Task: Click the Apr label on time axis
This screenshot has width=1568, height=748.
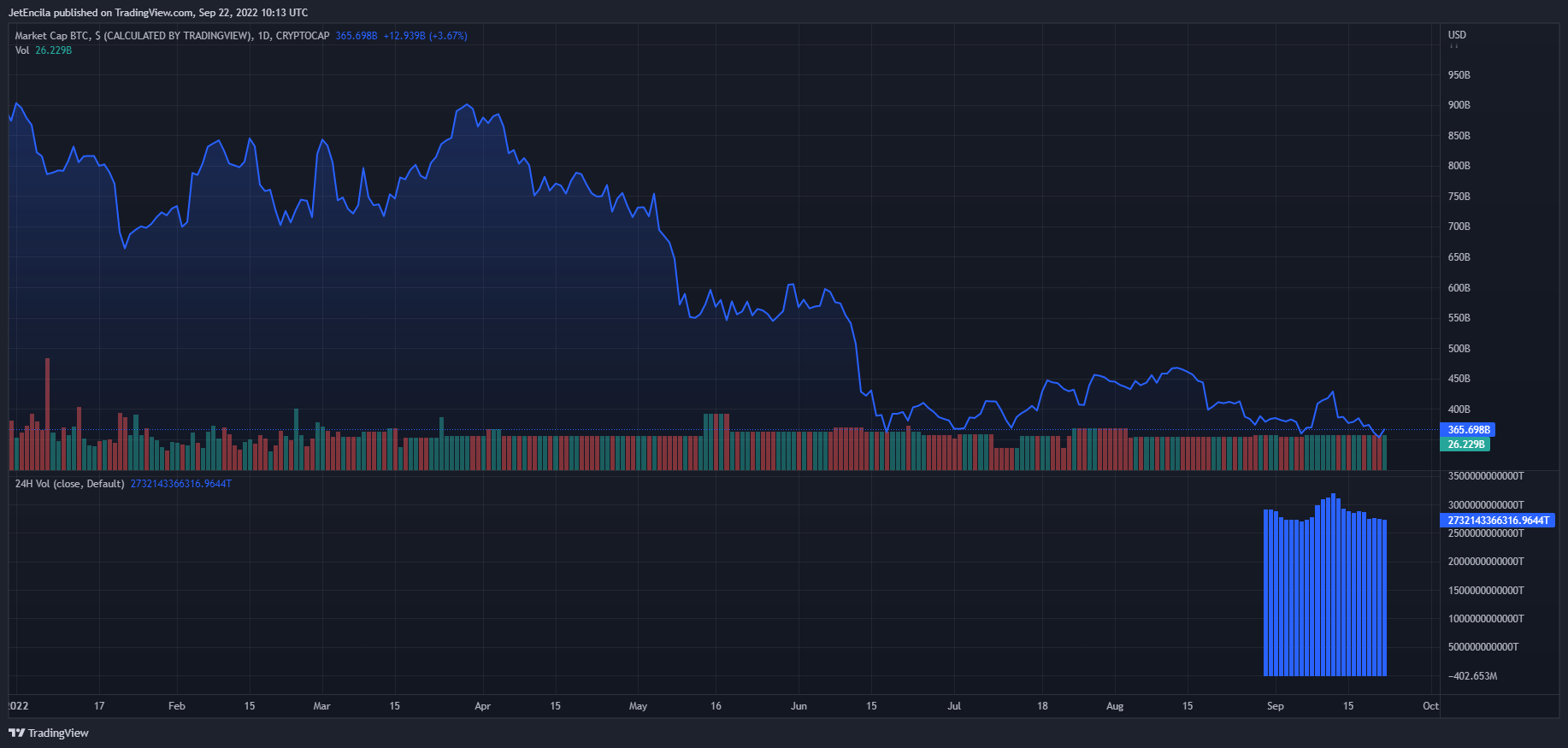Action: tap(482, 706)
